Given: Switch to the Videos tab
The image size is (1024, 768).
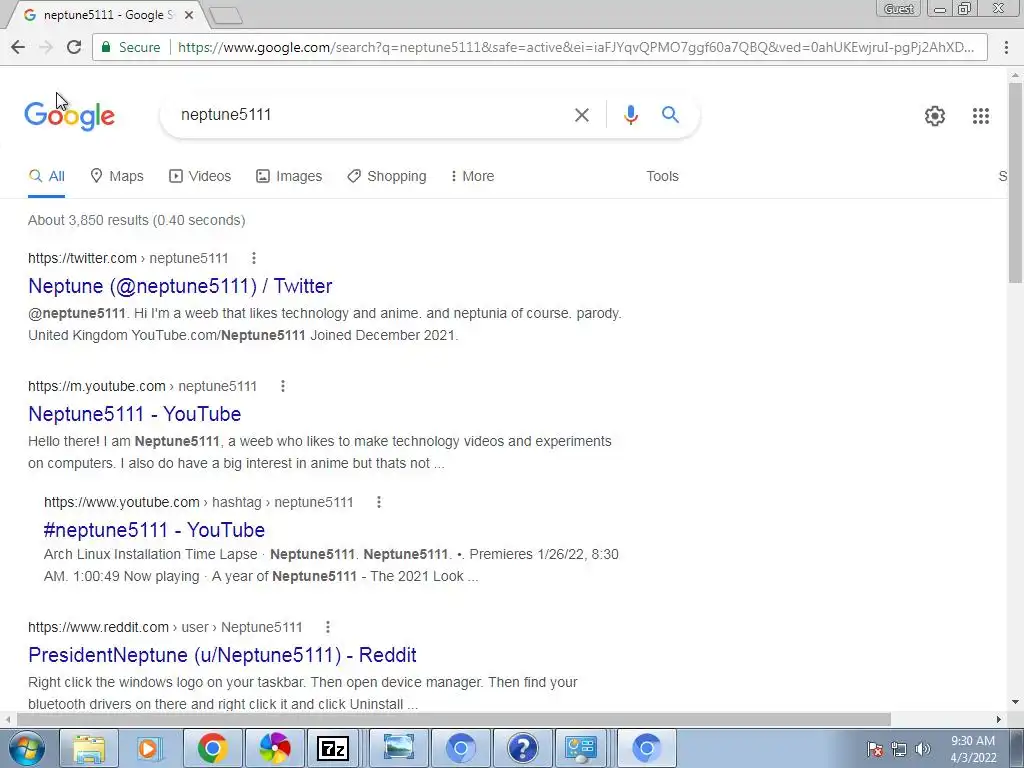Looking at the screenshot, I should (x=200, y=176).
